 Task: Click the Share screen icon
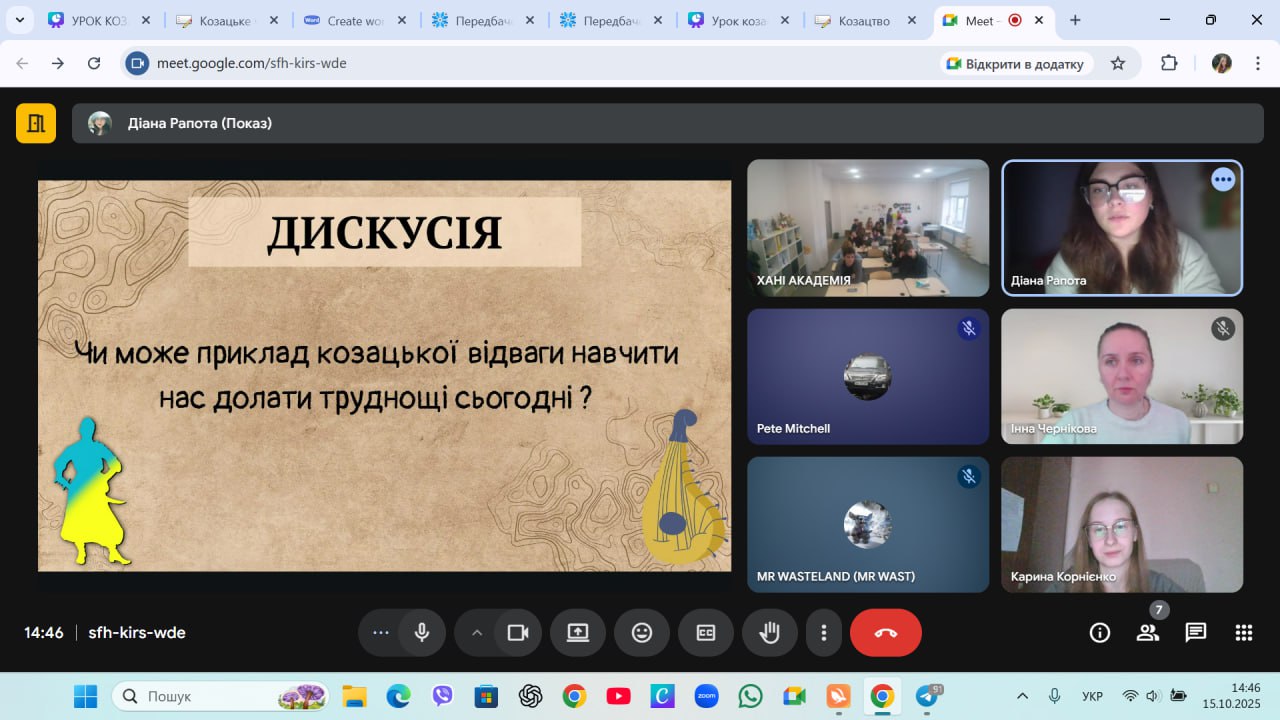point(578,633)
